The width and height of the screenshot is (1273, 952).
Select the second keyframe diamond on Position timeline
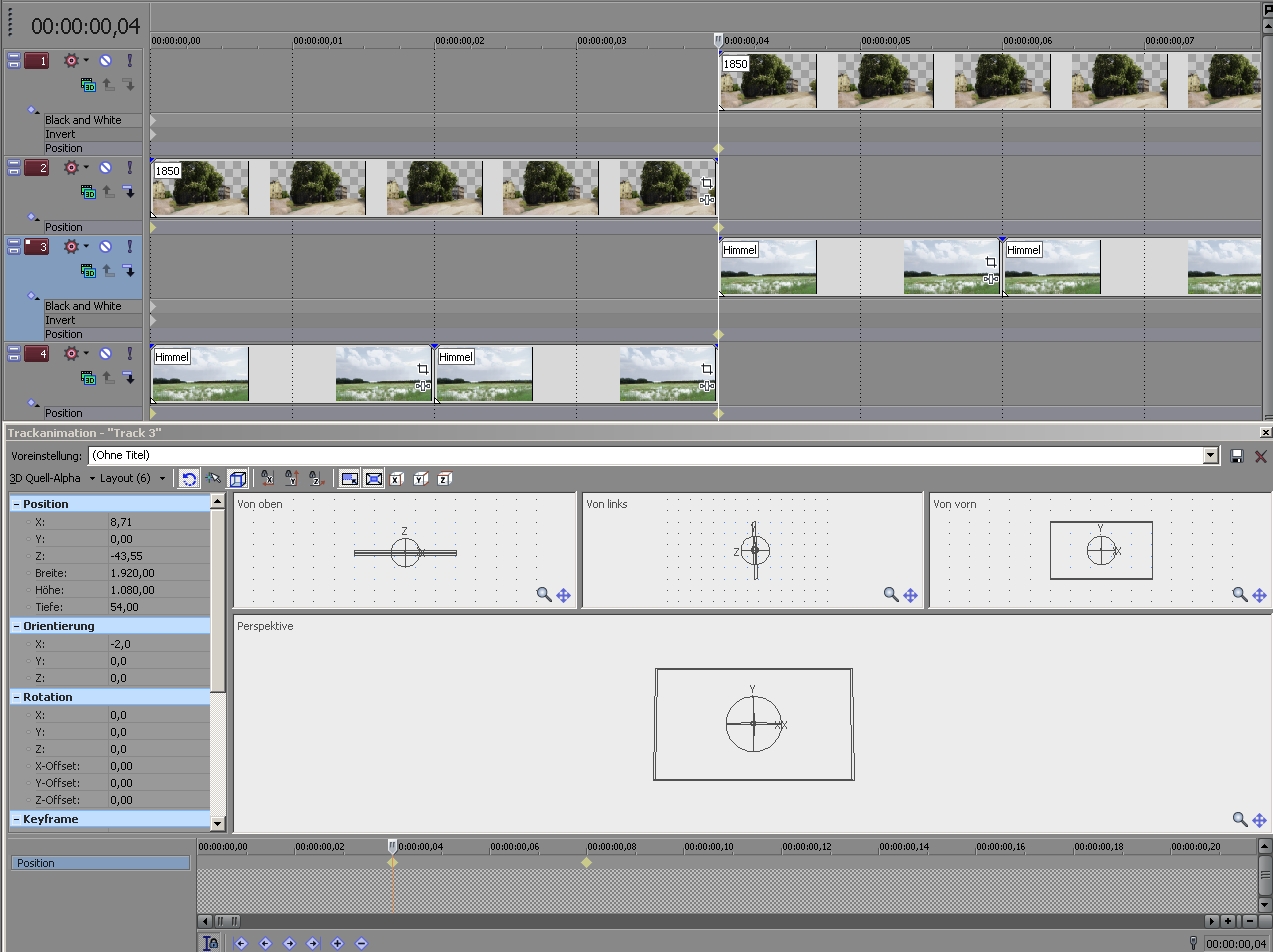[x=586, y=862]
